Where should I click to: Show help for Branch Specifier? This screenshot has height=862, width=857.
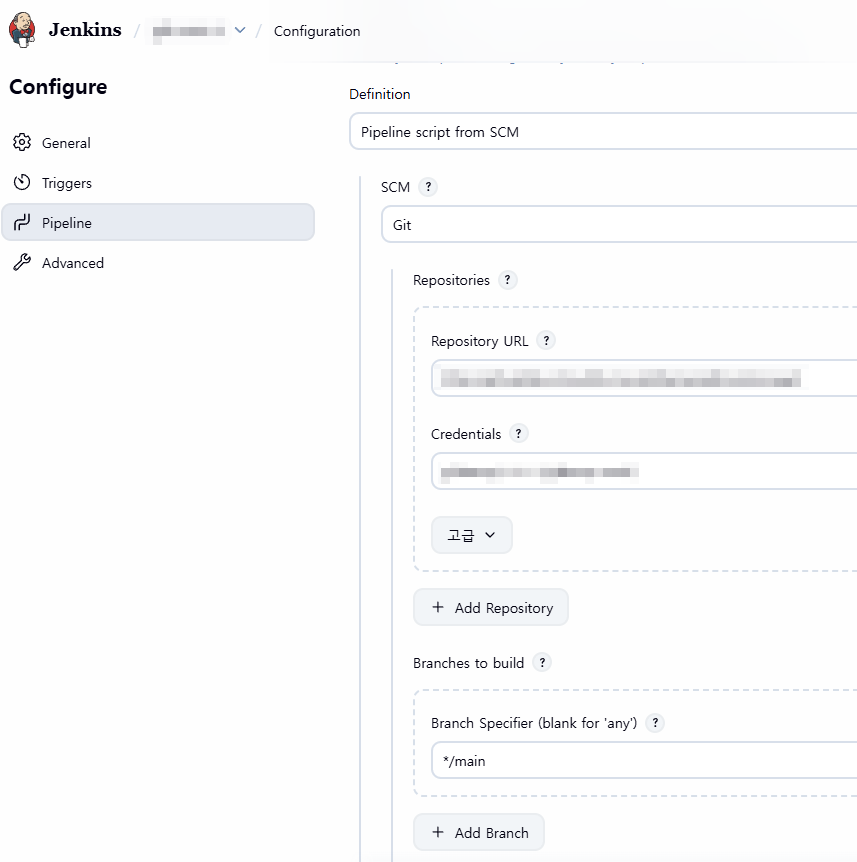(655, 723)
